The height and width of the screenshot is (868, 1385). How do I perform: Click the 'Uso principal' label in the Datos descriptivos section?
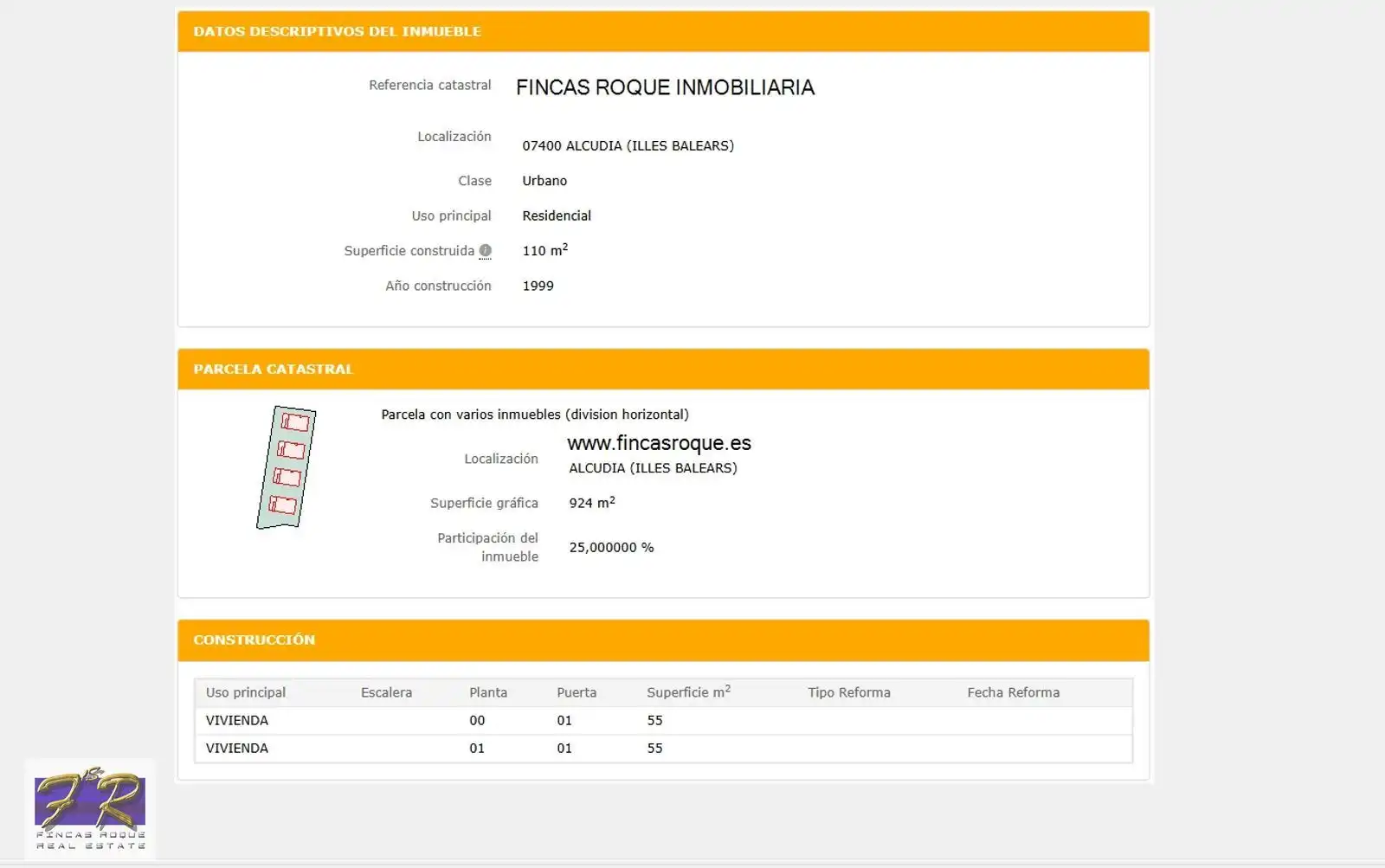pos(451,216)
